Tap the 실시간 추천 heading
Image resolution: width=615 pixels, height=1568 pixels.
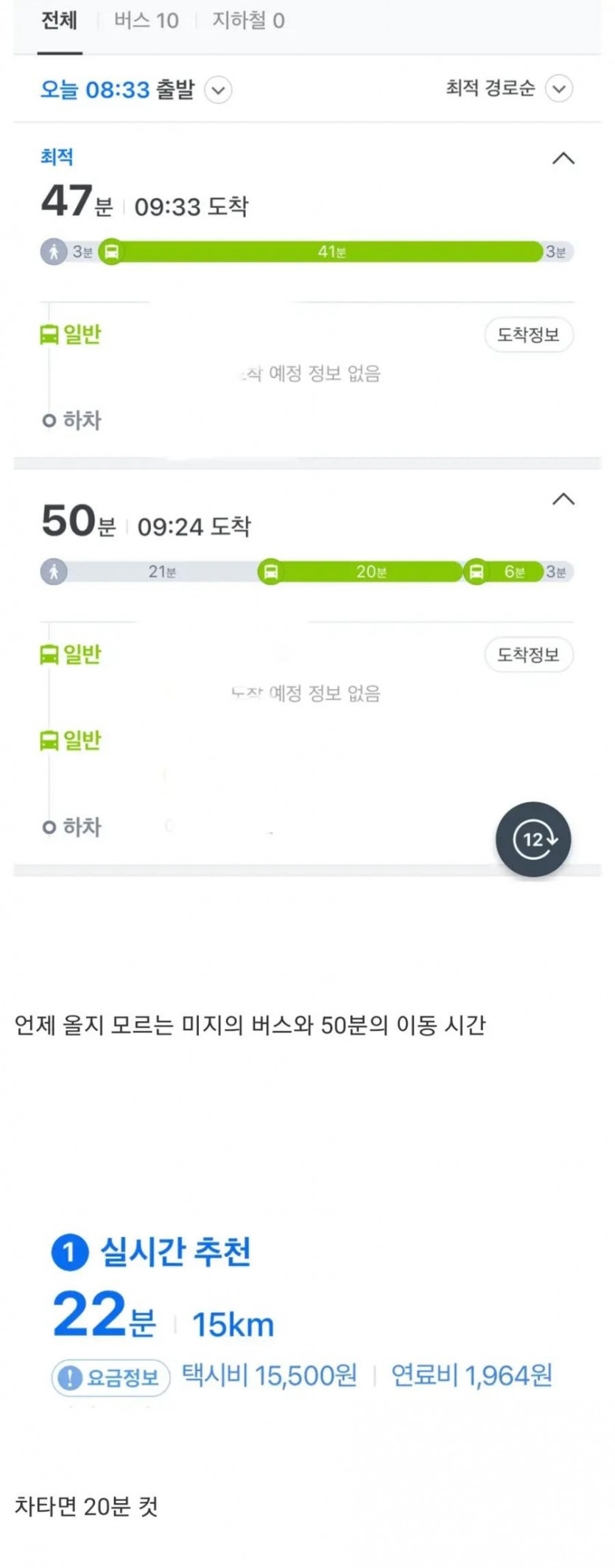click(175, 1252)
